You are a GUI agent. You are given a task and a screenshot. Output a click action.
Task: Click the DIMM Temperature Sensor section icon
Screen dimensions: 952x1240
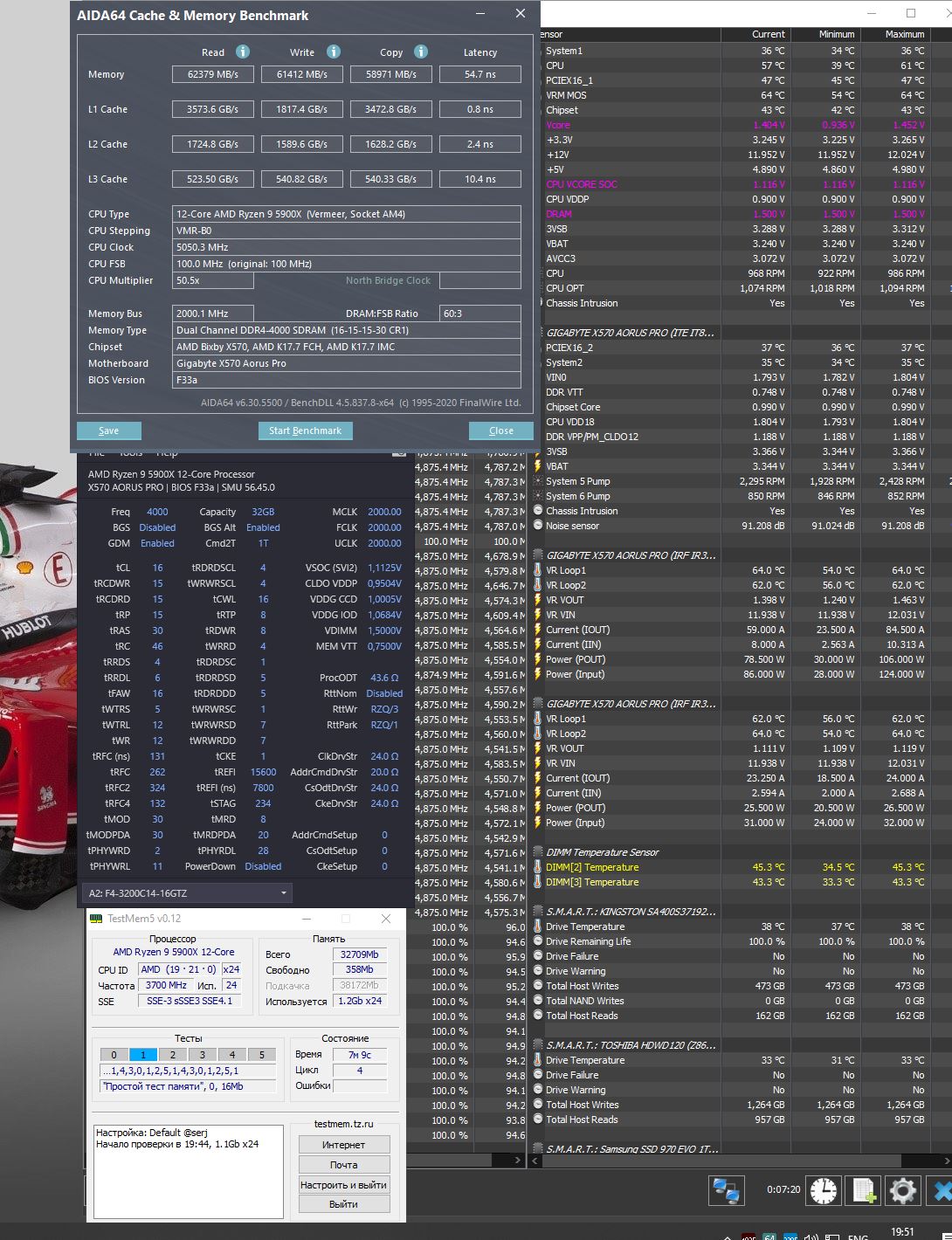pyautogui.click(x=538, y=852)
